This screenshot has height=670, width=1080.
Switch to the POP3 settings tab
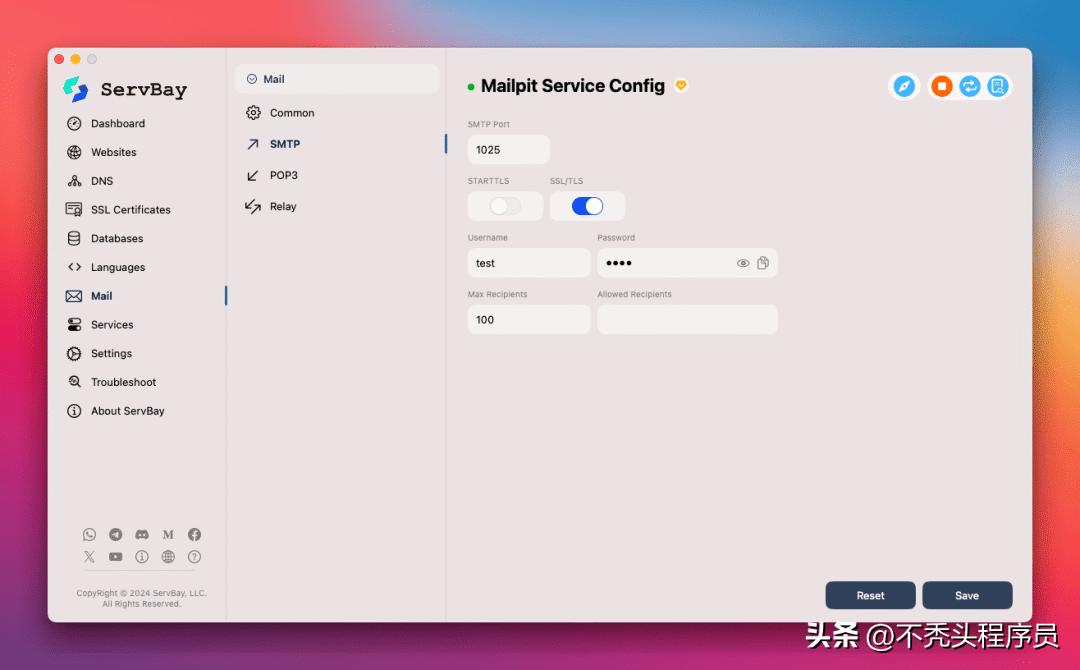(283, 175)
